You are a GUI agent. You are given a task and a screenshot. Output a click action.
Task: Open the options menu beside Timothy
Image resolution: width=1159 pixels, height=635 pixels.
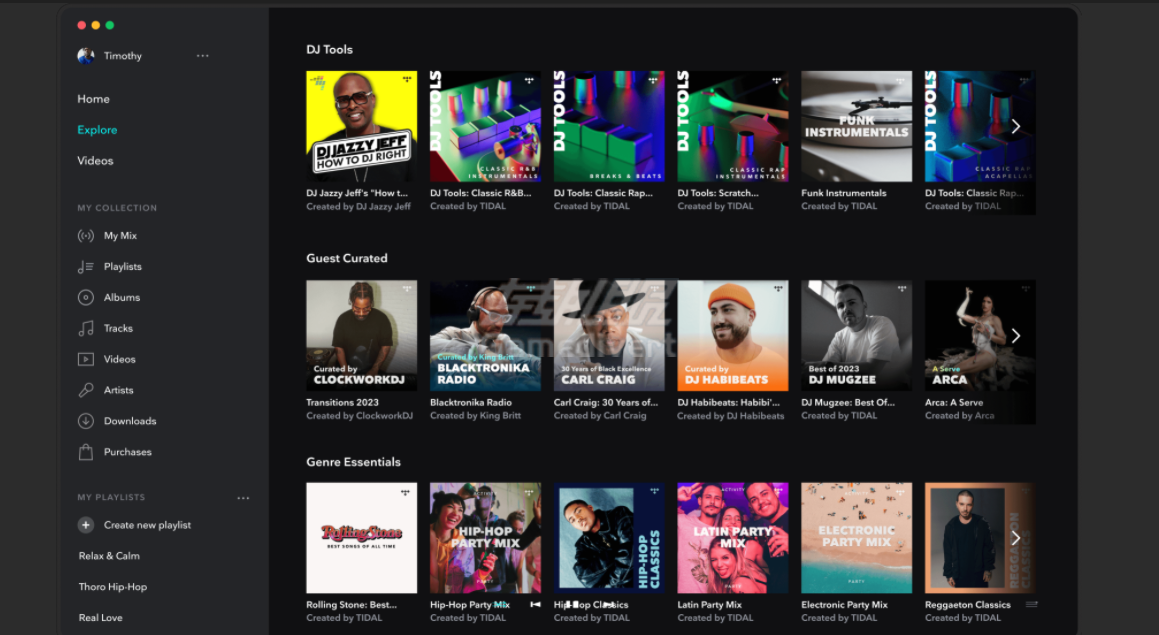pos(203,56)
